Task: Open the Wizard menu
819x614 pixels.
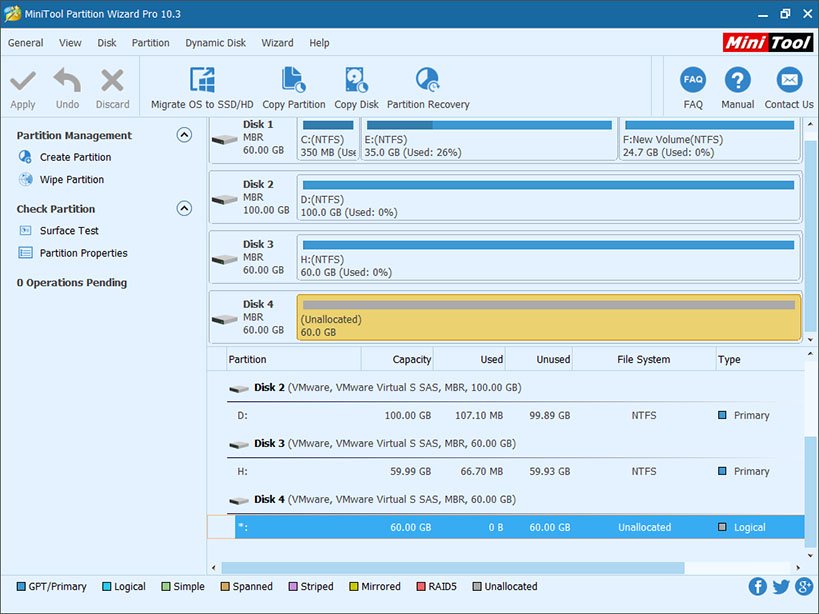Action: click(277, 43)
